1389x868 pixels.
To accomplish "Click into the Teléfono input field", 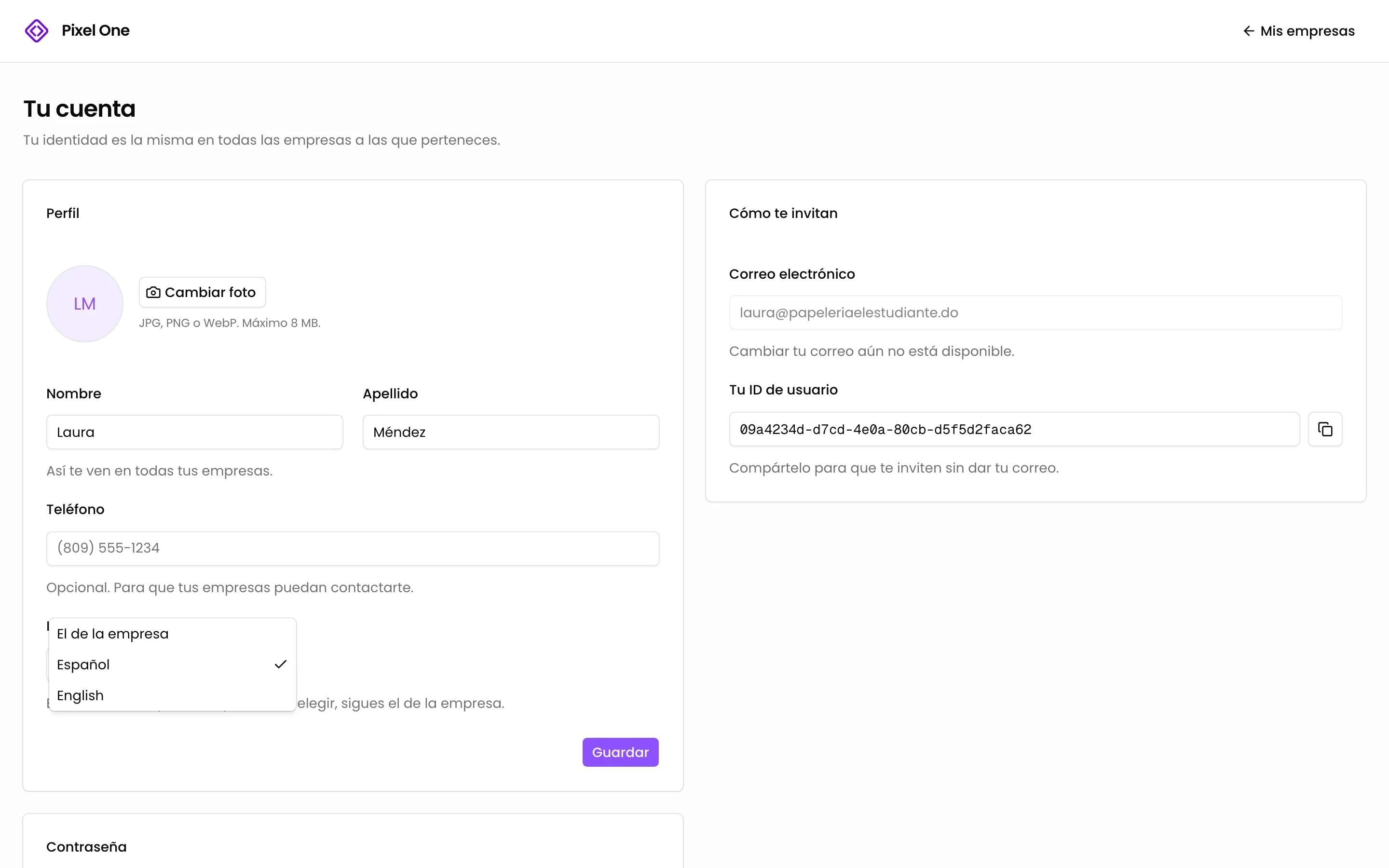I will coord(353,548).
